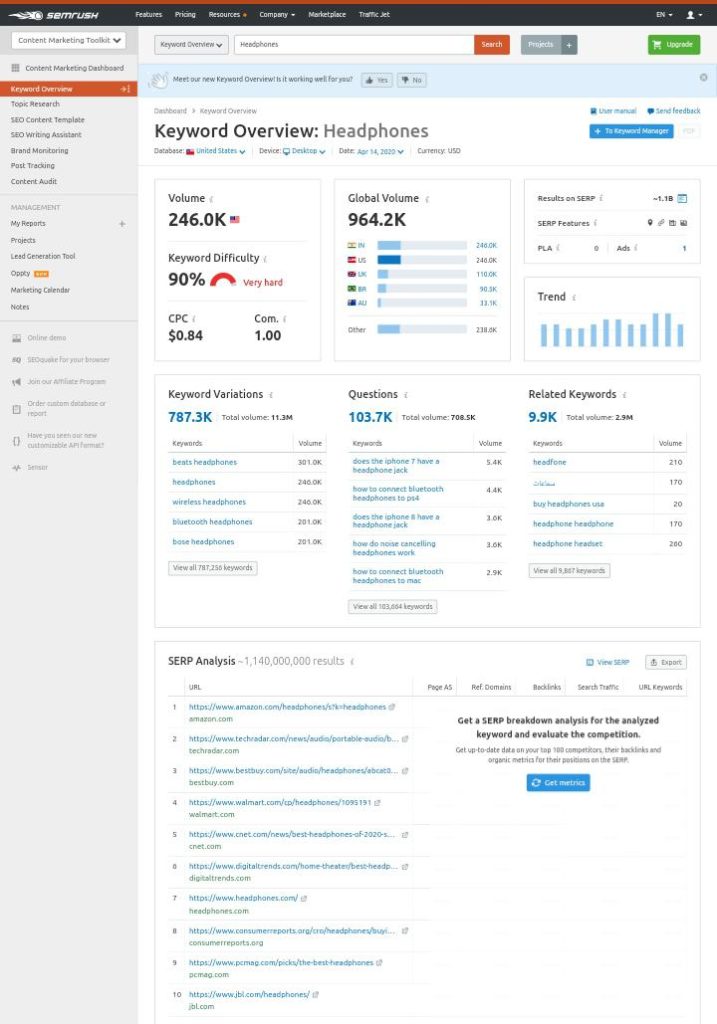This screenshot has width=717, height=1024.
Task: Click To Keyword Manager button
Action: tap(631, 131)
